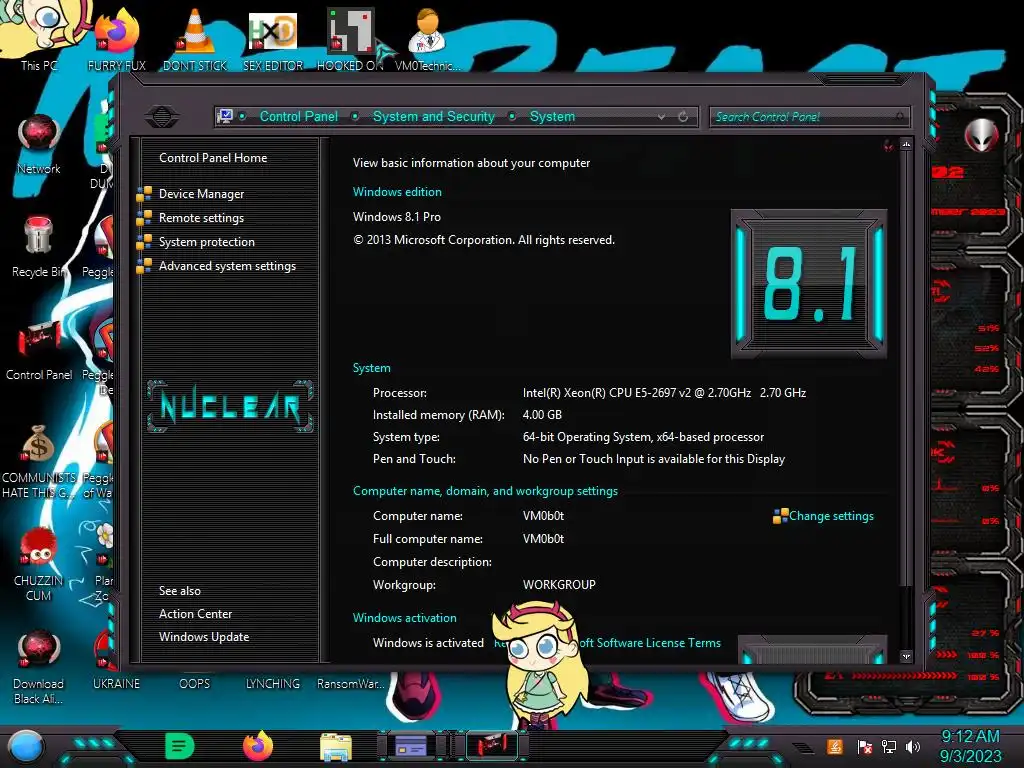Image resolution: width=1024 pixels, height=768 pixels.
Task: Launch Firefox from the taskbar
Action: [x=258, y=746]
